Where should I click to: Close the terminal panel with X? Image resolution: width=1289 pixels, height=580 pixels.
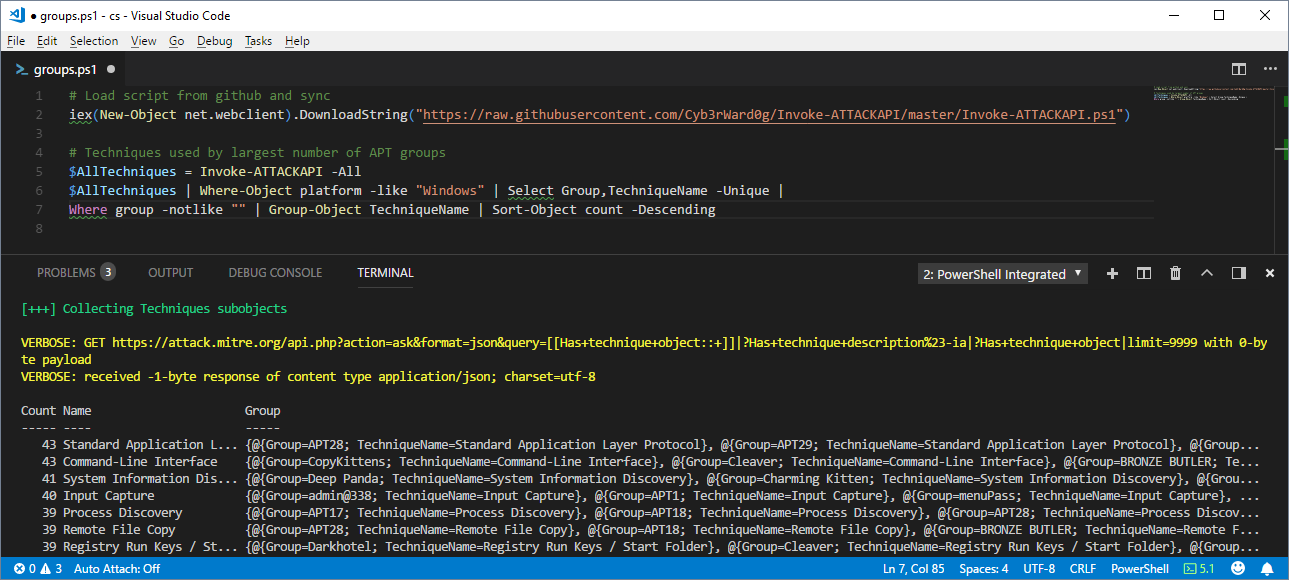pos(1270,273)
